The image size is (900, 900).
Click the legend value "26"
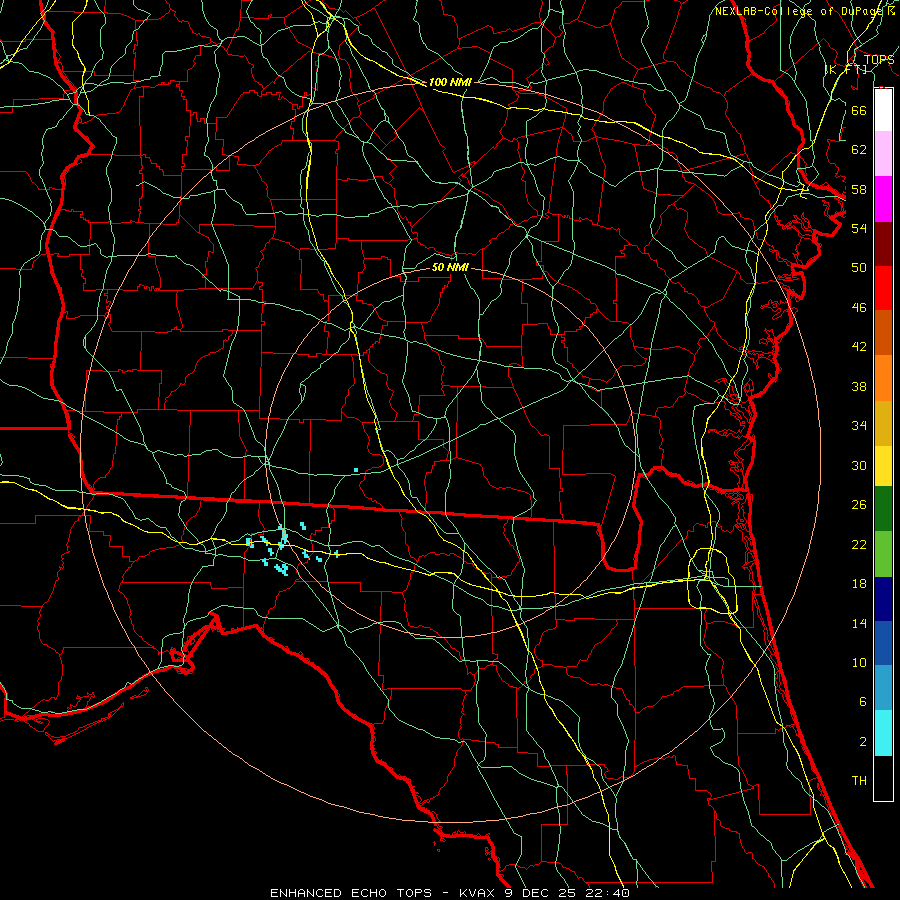coord(859,505)
